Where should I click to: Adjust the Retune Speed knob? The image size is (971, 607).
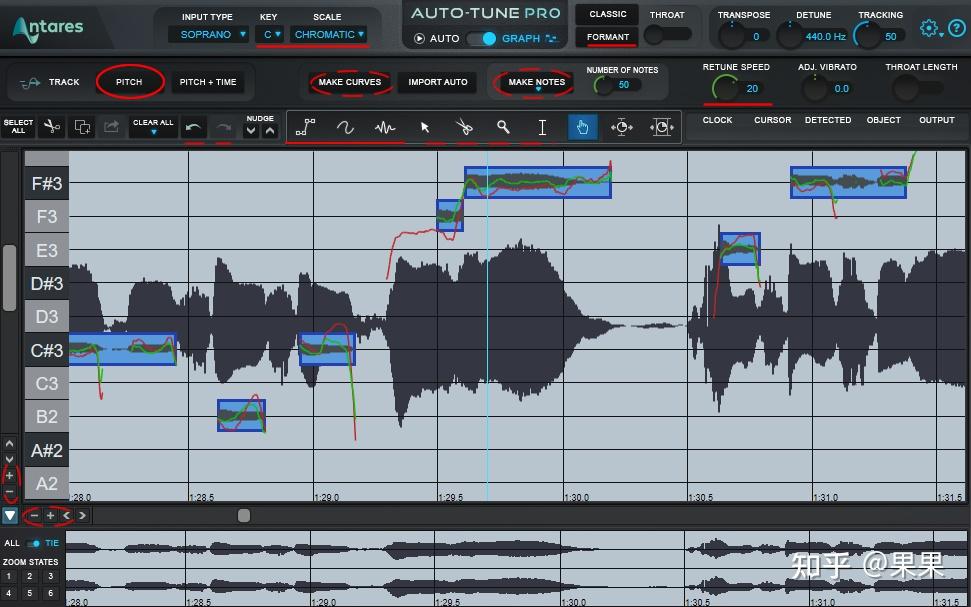pyautogui.click(x=725, y=89)
